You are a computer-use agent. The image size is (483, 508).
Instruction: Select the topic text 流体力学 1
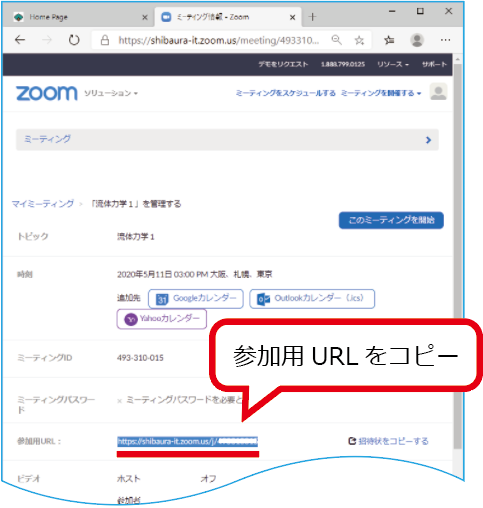[x=136, y=237]
